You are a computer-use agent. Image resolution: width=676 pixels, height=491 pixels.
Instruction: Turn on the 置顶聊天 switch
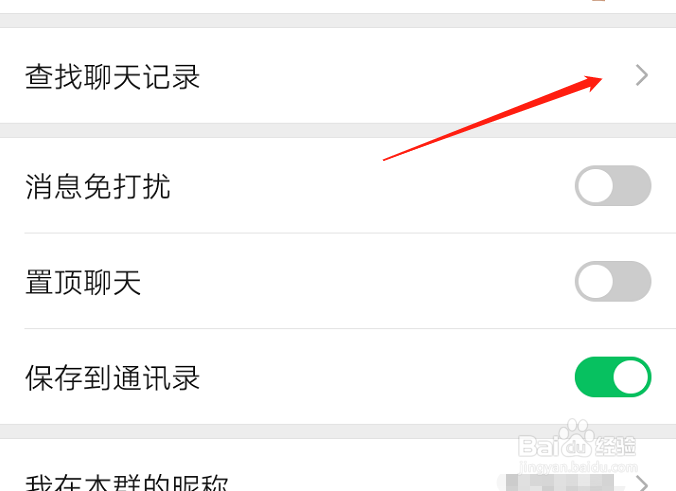(x=613, y=281)
